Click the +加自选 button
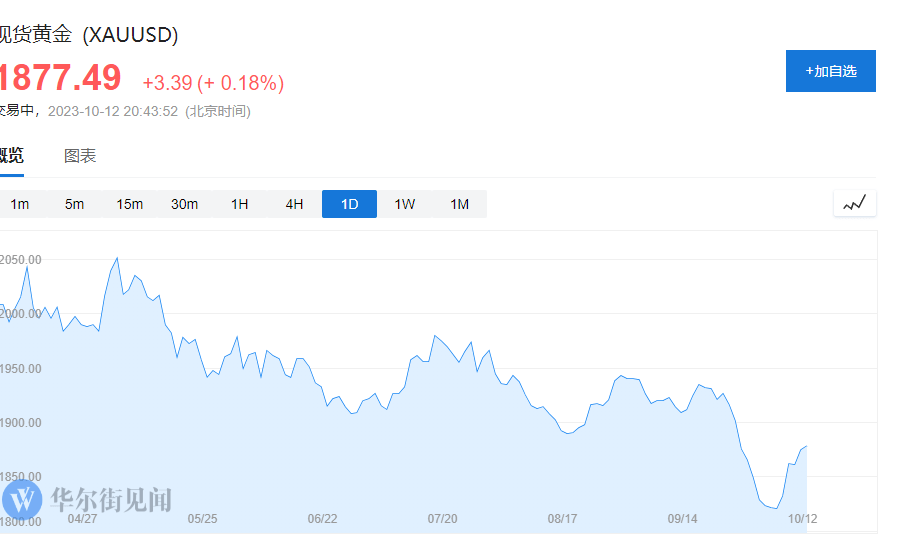Image resolution: width=897 pixels, height=546 pixels. click(x=830, y=71)
